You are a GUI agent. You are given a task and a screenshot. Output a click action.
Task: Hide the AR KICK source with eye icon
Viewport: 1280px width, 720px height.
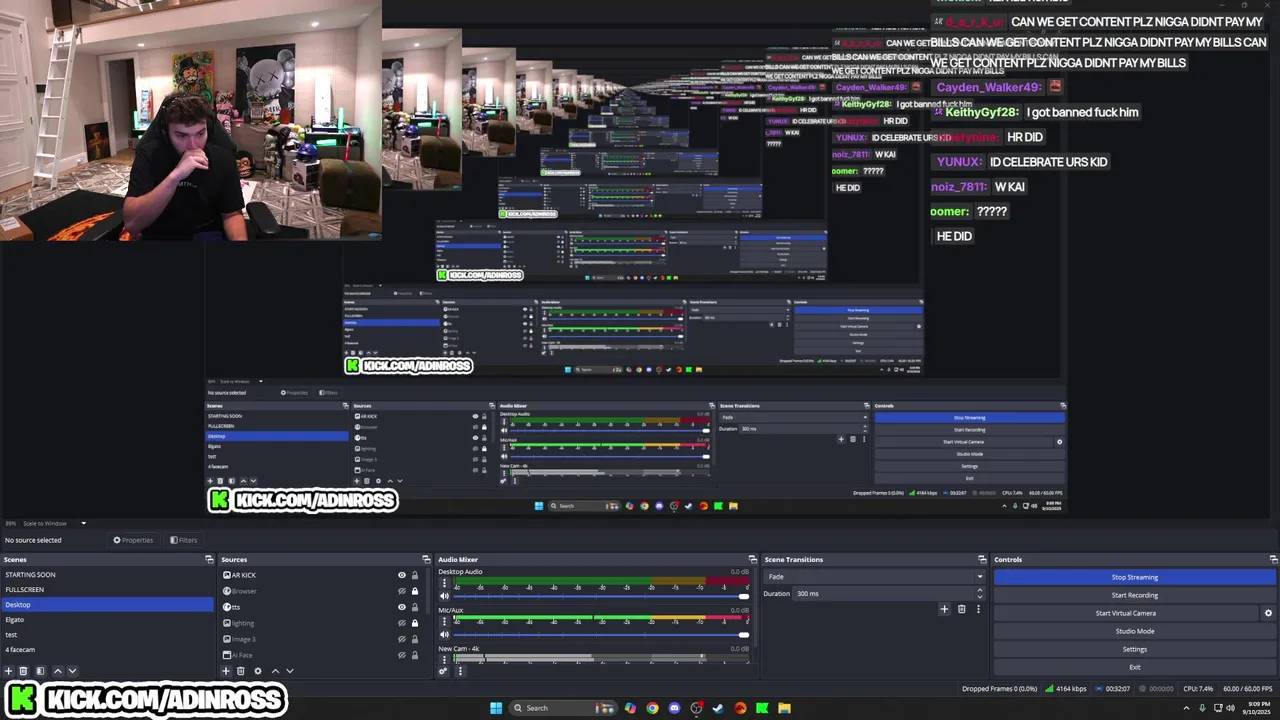click(402, 575)
